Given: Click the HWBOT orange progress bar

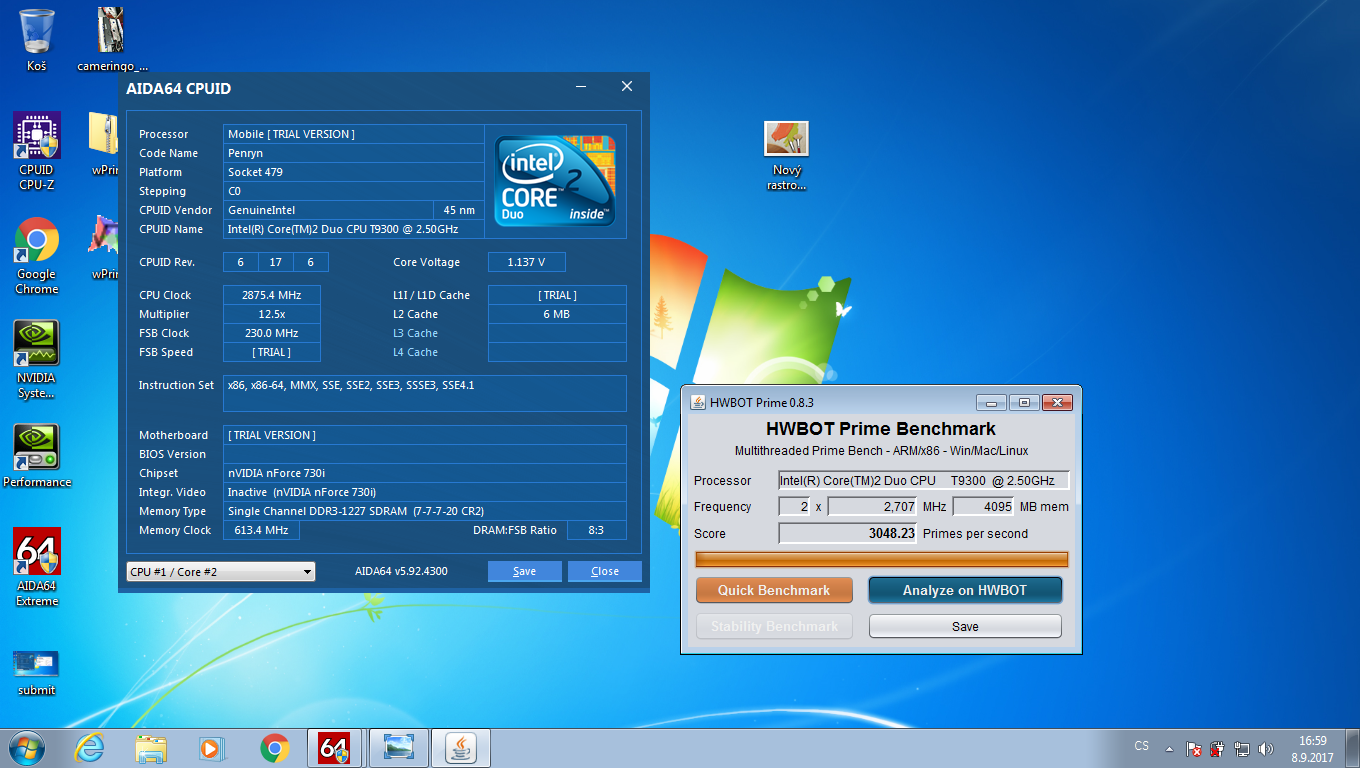Looking at the screenshot, I should tap(882, 559).
